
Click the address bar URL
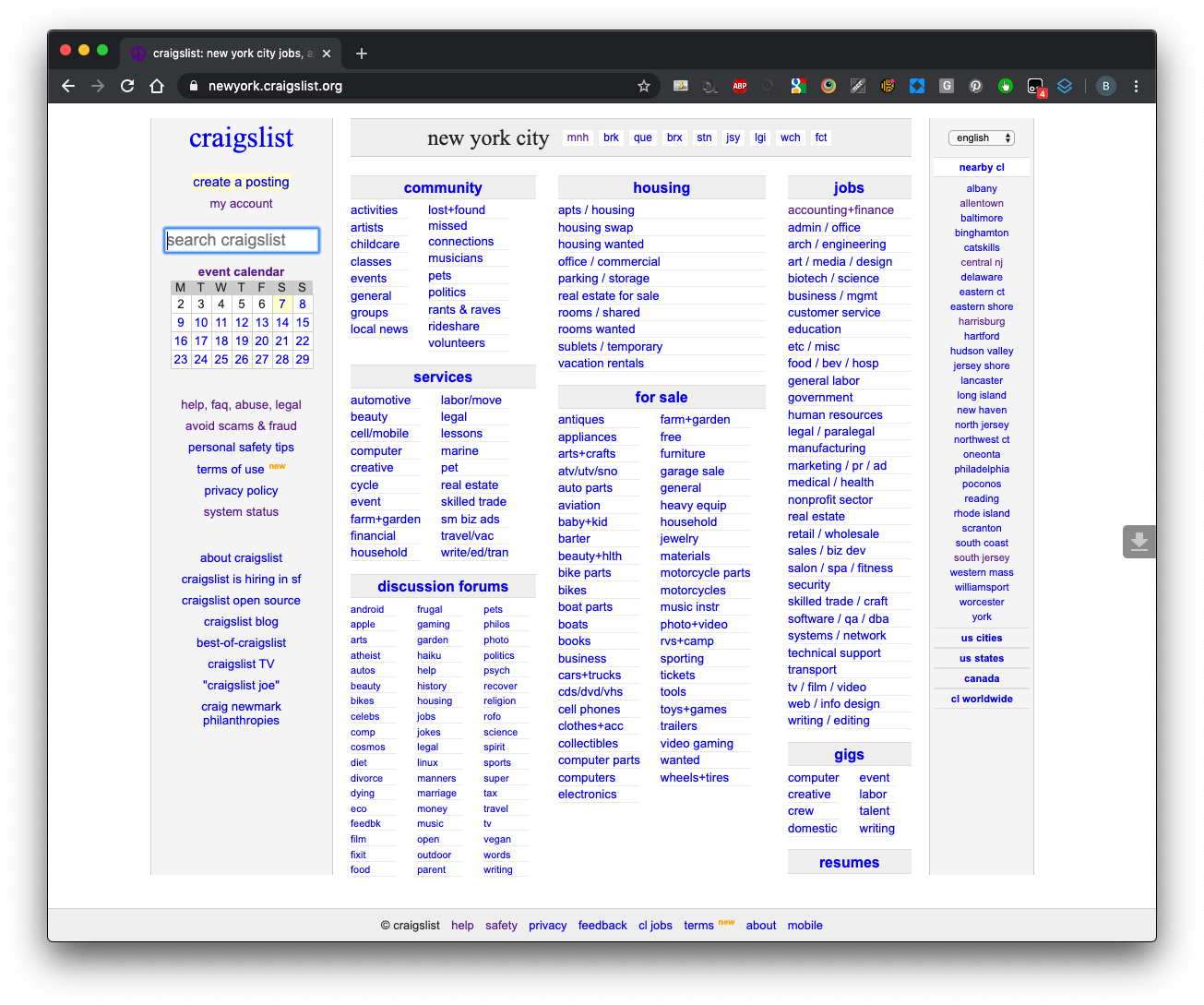point(275,86)
